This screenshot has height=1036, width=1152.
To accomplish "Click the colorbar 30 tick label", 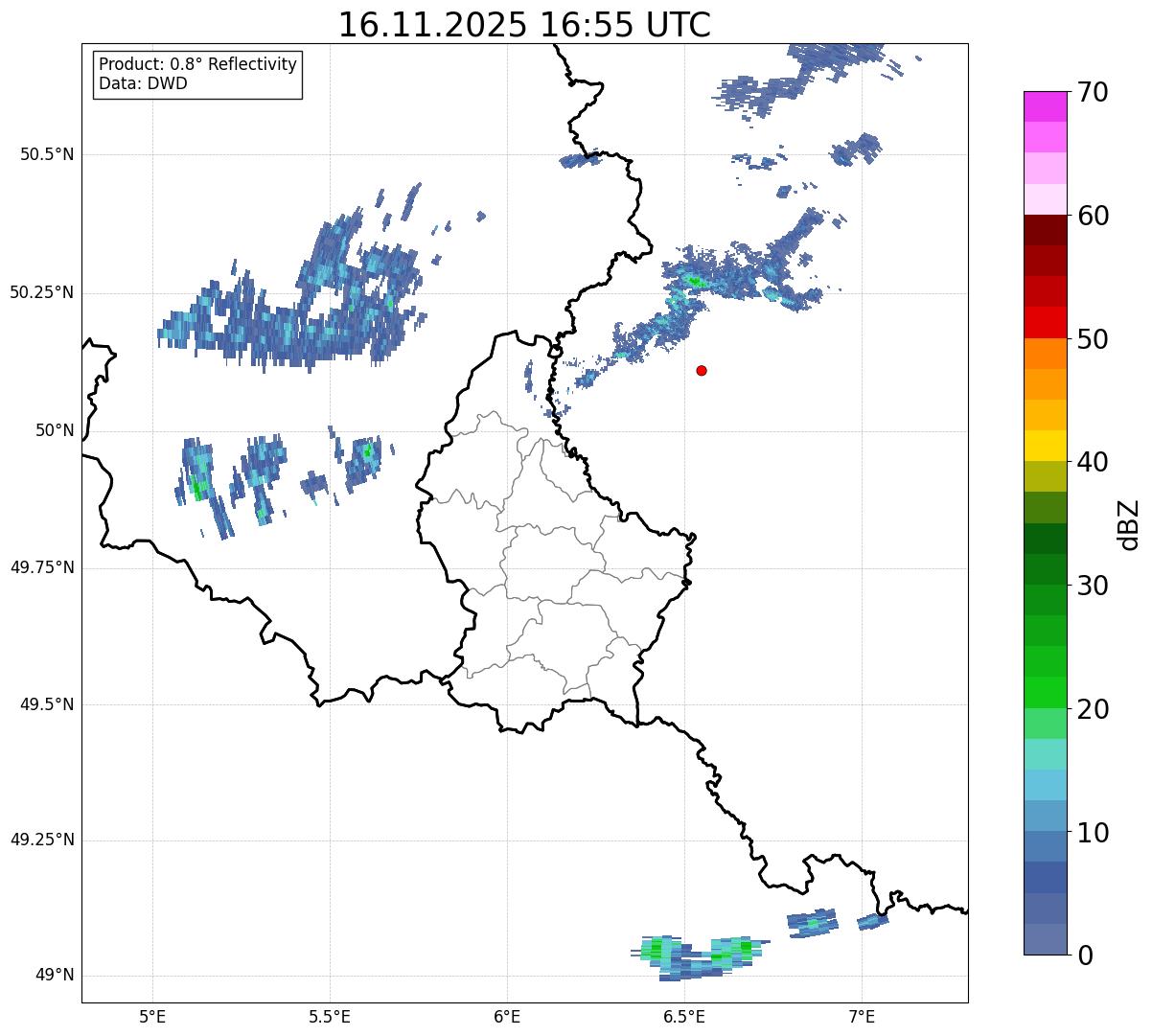I will 1093,586.
